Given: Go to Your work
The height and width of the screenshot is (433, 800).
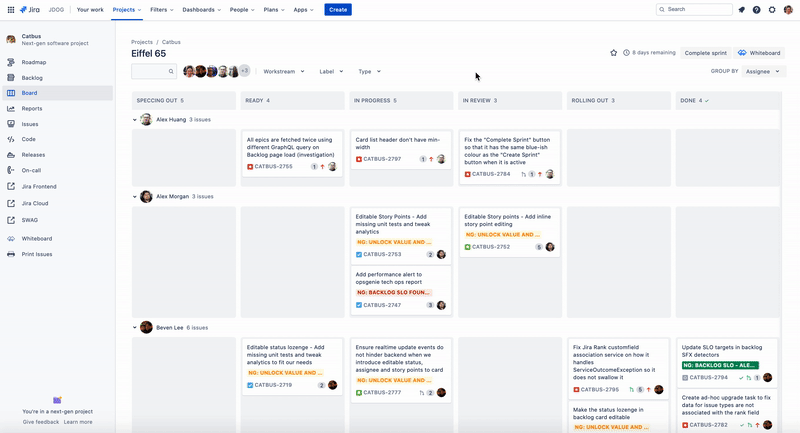Looking at the screenshot, I should pos(90,10).
